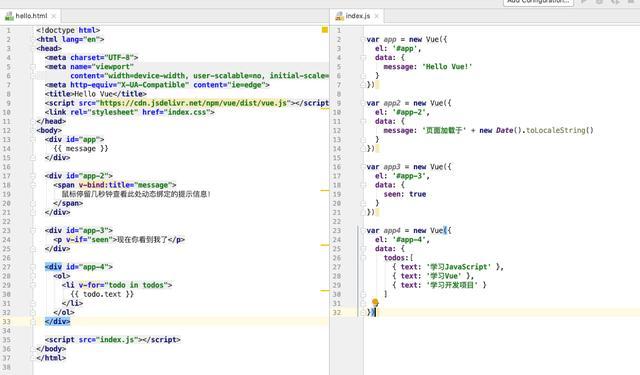Collapse the 'var app3 = new Vue' block
This screenshot has height=375, width=640.
(x=363, y=167)
